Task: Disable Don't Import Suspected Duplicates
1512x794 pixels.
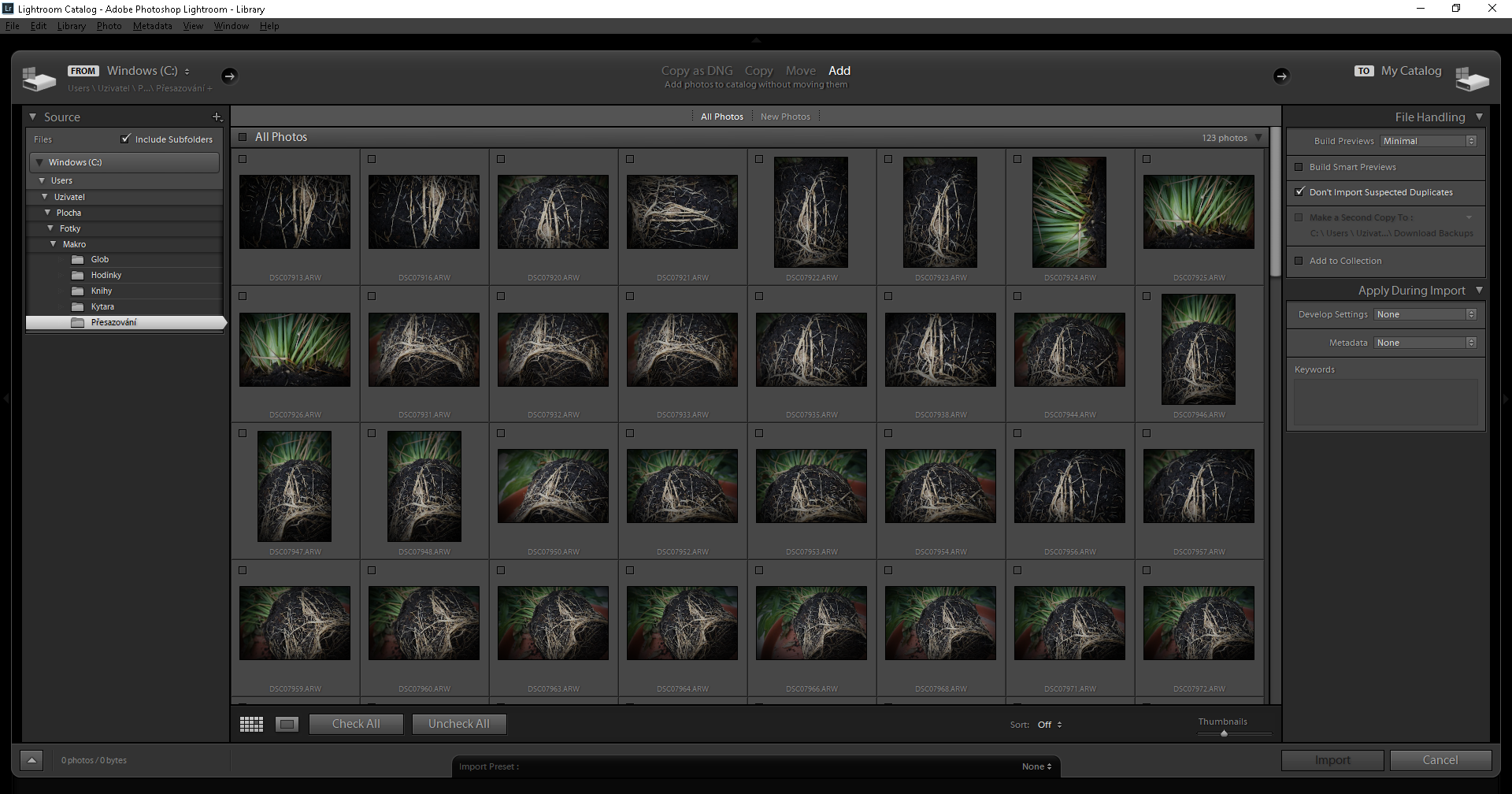Action: 1299,191
